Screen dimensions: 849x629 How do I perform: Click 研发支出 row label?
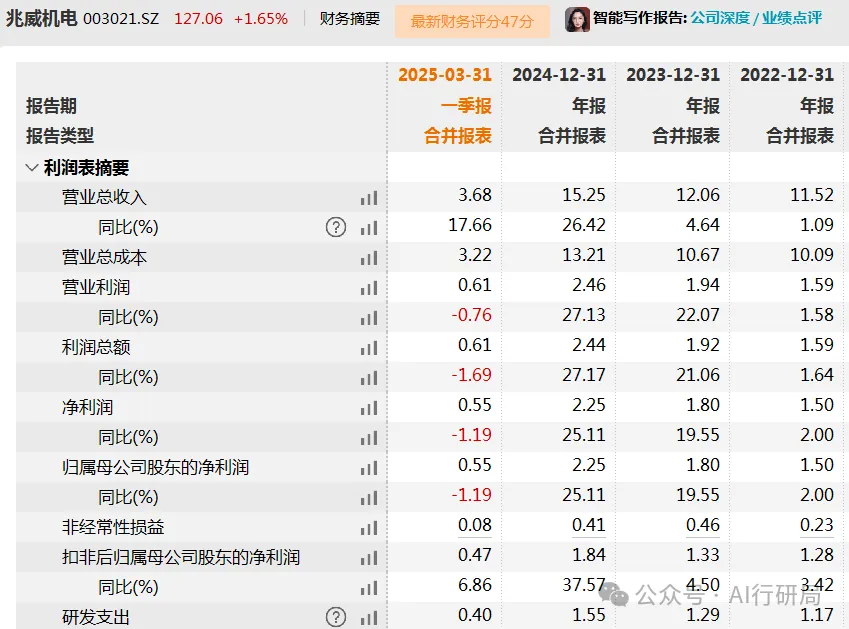click(96, 617)
